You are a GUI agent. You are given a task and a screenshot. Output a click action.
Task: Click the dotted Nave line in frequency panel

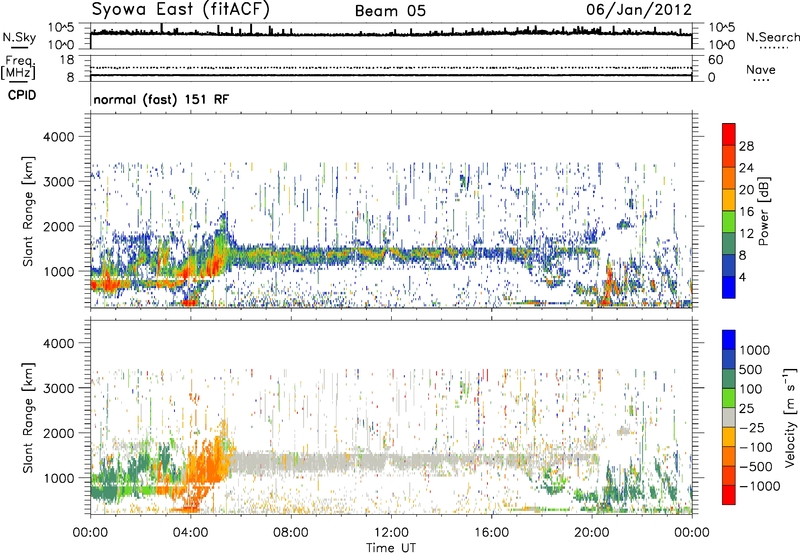[391, 67]
